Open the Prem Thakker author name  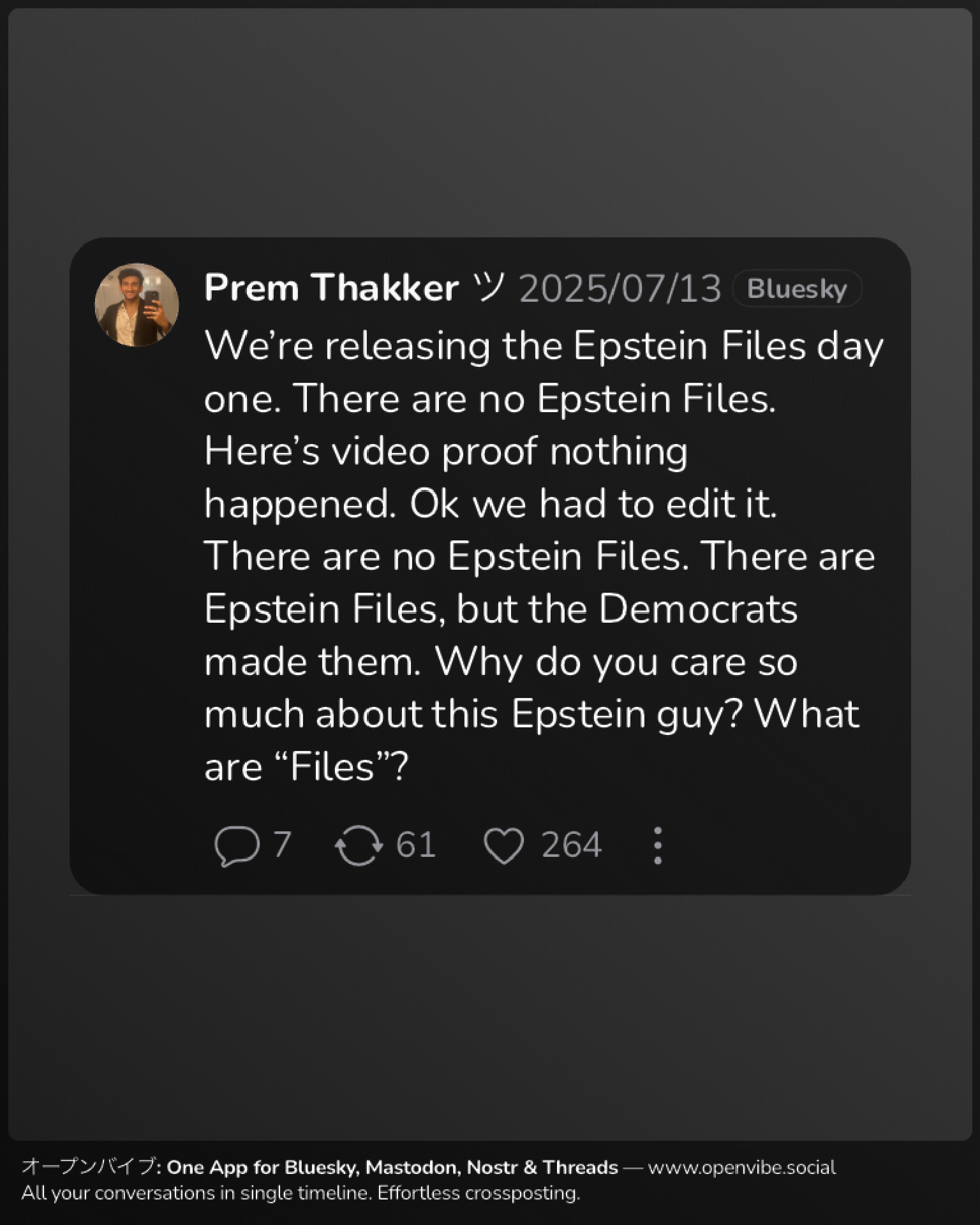(x=331, y=288)
